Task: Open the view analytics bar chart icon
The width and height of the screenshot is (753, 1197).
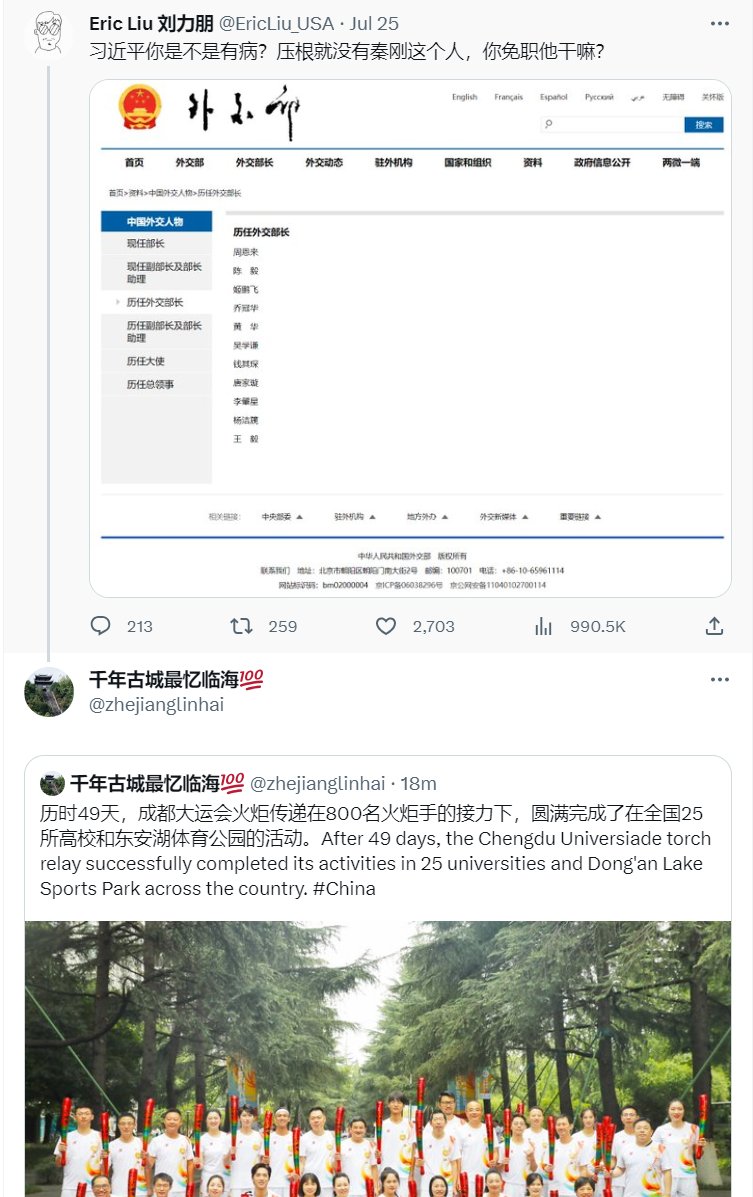Action: 543,627
